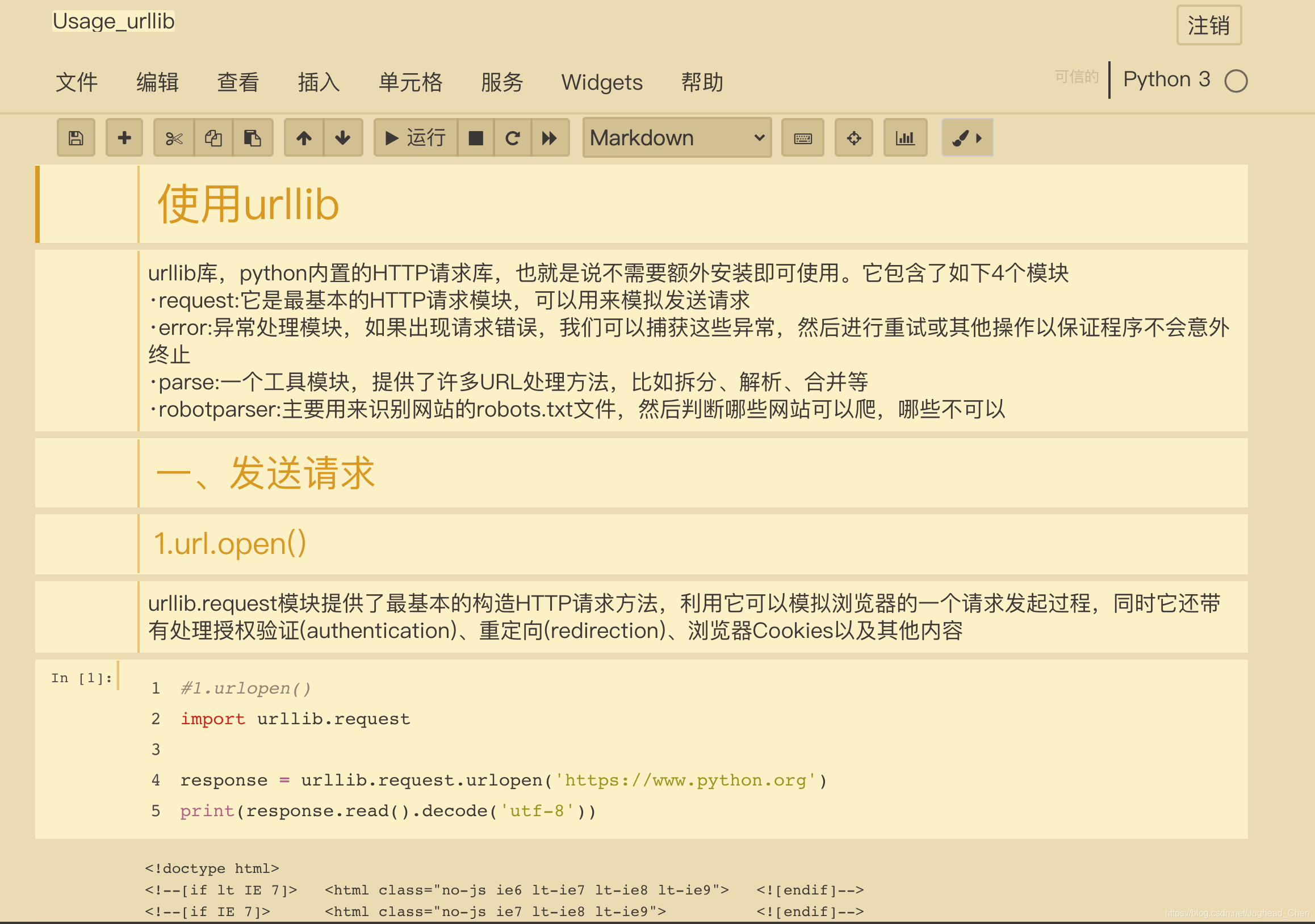Click the kernel idle circle indicator

point(1236,81)
